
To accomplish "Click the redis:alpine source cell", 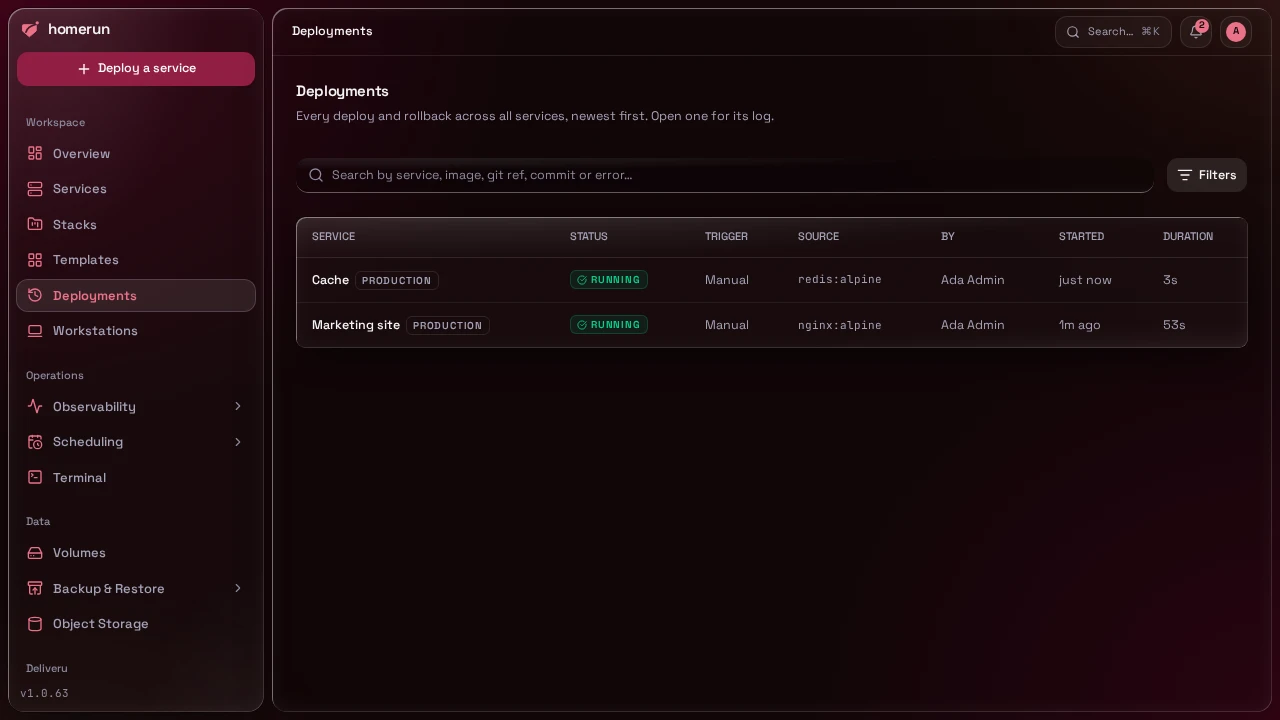I will click(x=840, y=280).
